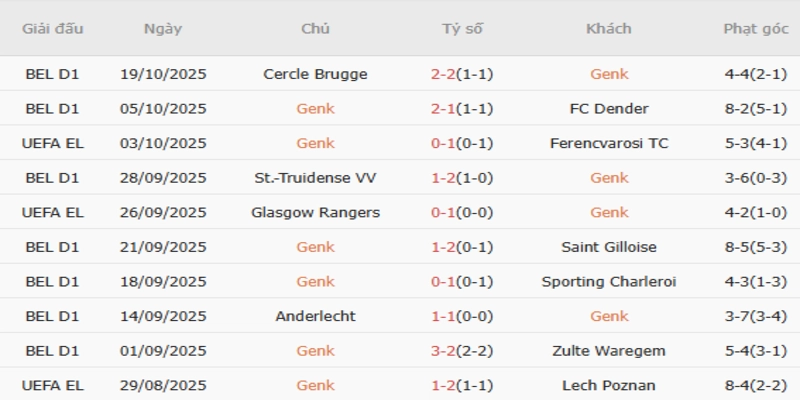Click the Cercle Brugge team link
800x400 pixels.
pyautogui.click(x=315, y=74)
